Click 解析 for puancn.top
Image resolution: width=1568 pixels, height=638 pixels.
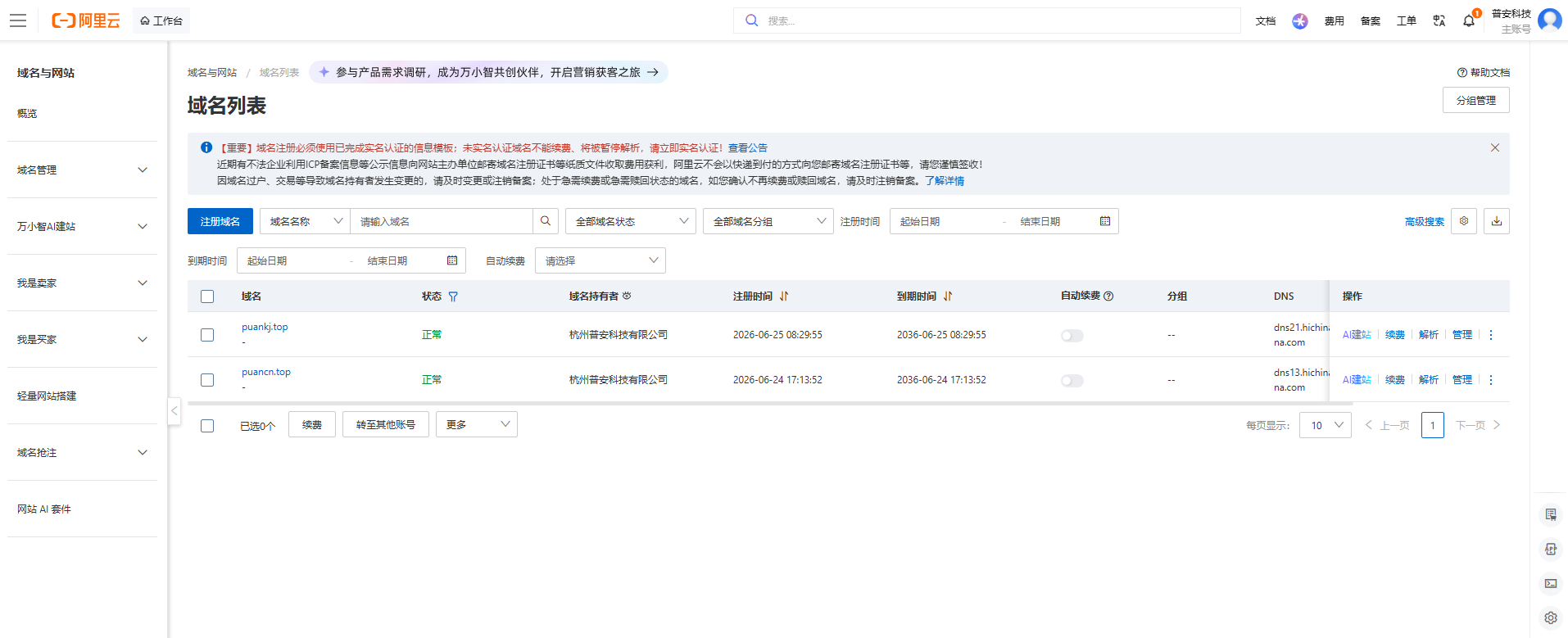(x=1429, y=380)
